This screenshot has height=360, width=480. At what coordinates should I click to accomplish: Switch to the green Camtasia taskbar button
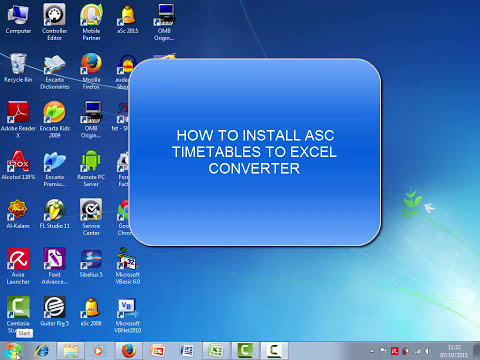245,351
